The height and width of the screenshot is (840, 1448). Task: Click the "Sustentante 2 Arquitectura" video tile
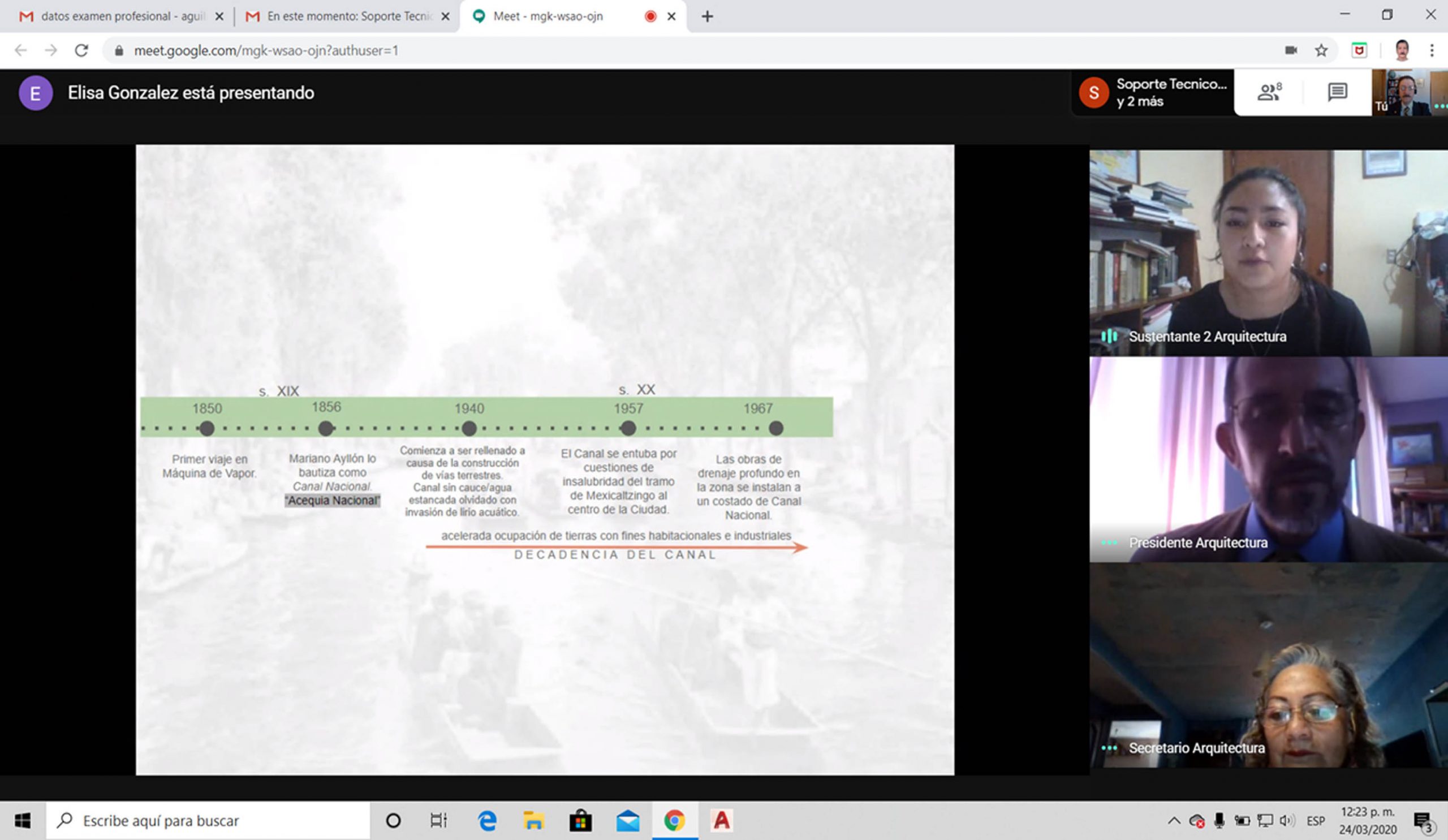(x=1268, y=253)
